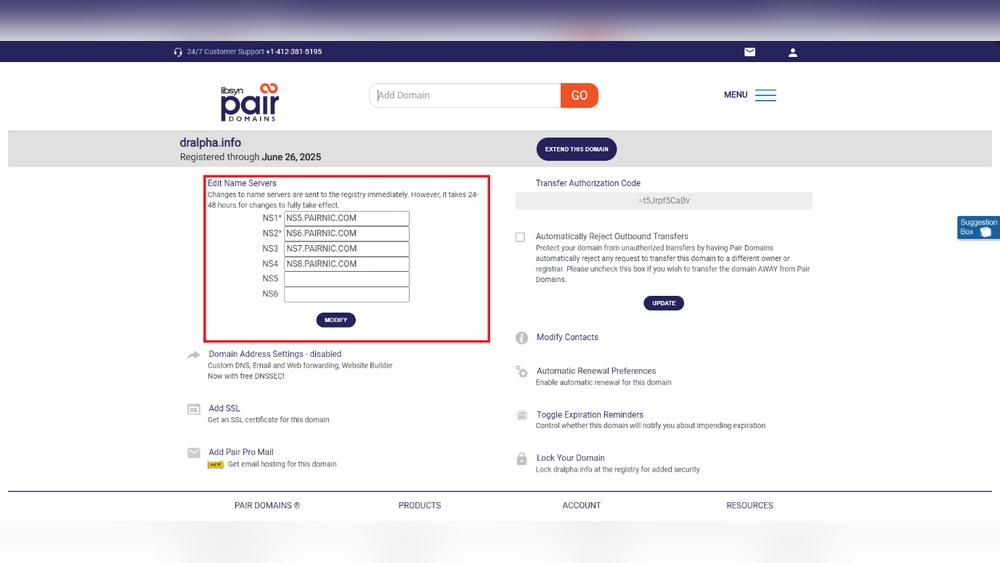The height and width of the screenshot is (563, 1000).
Task: Click the SSL certificate icon
Action: [x=193, y=409]
